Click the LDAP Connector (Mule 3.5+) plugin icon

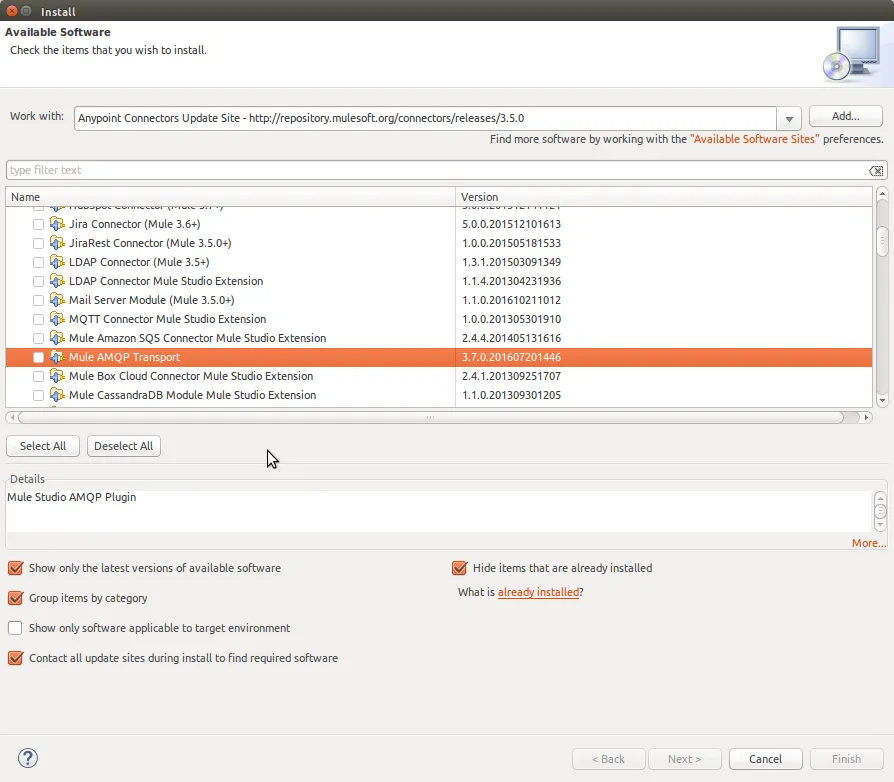[x=57, y=262]
